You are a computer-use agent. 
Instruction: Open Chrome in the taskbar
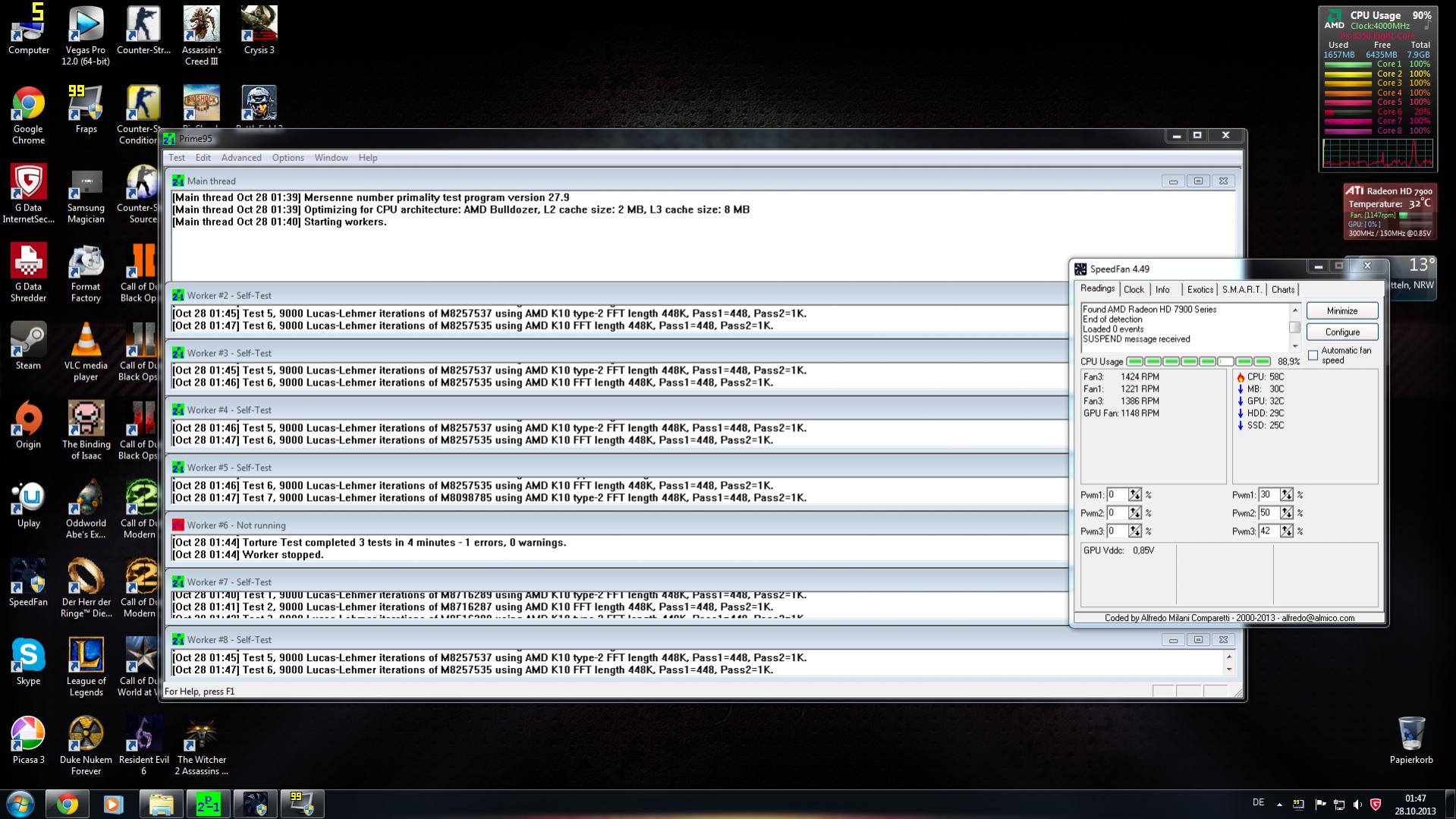click(x=67, y=804)
